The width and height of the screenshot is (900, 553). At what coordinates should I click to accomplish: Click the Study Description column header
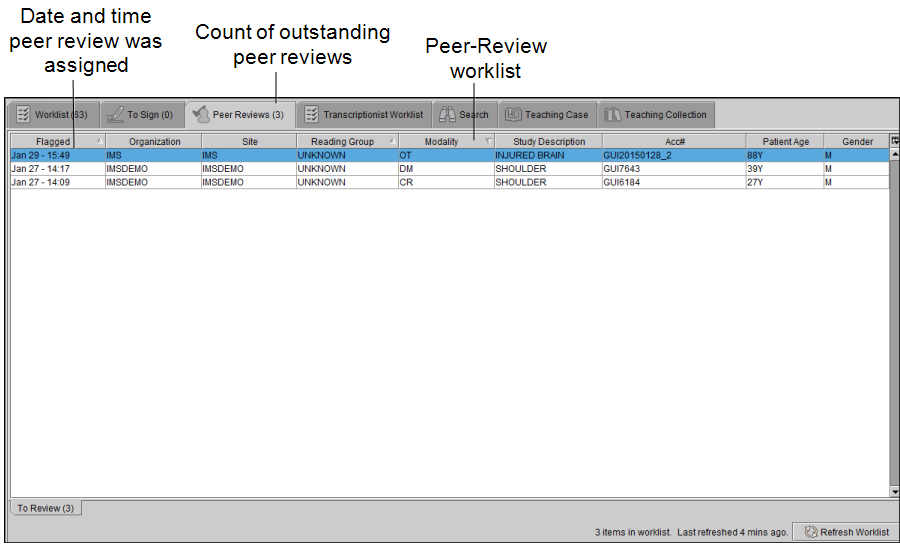(548, 142)
